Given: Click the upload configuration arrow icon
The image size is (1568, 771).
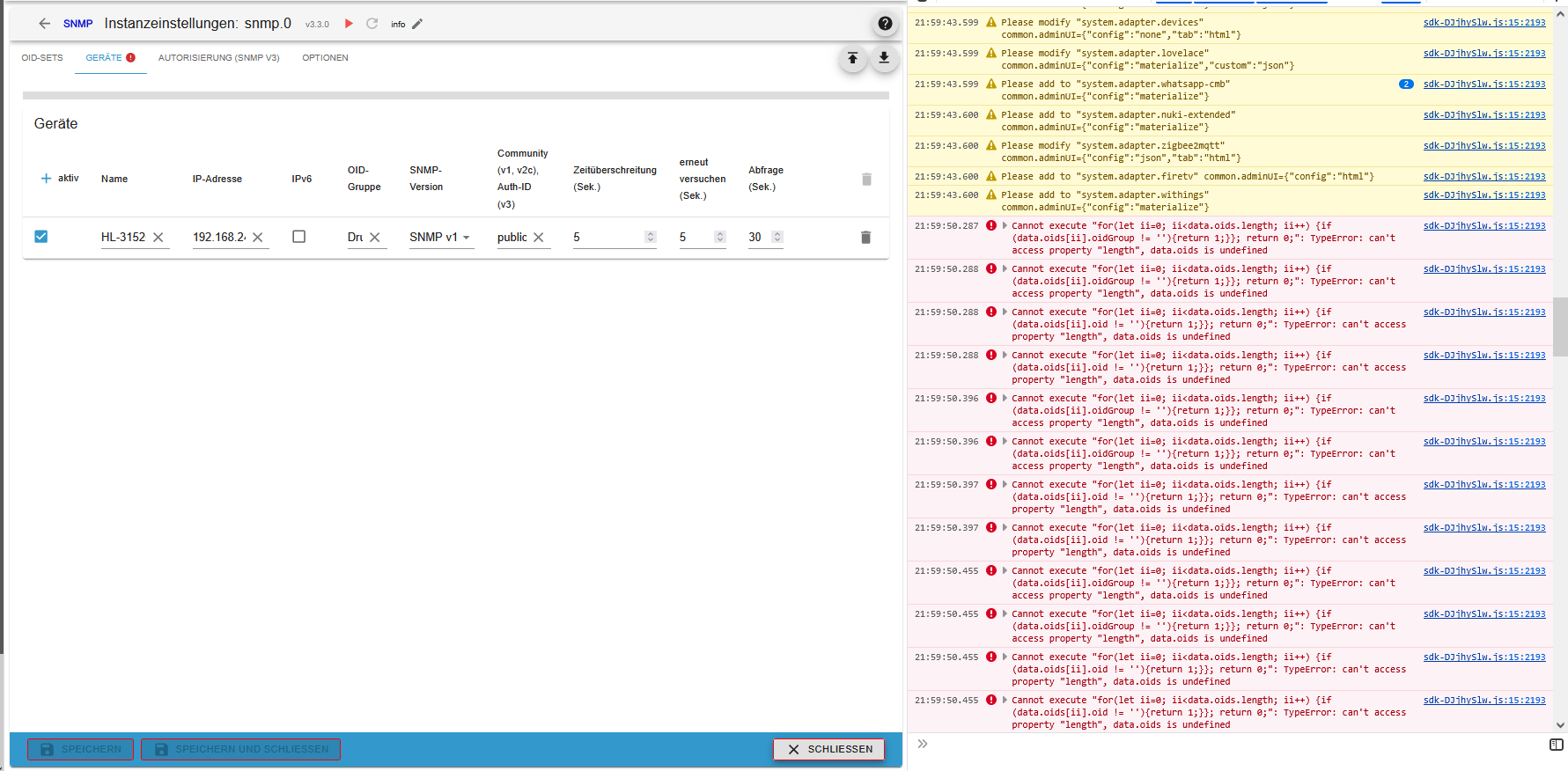Looking at the screenshot, I should (852, 59).
